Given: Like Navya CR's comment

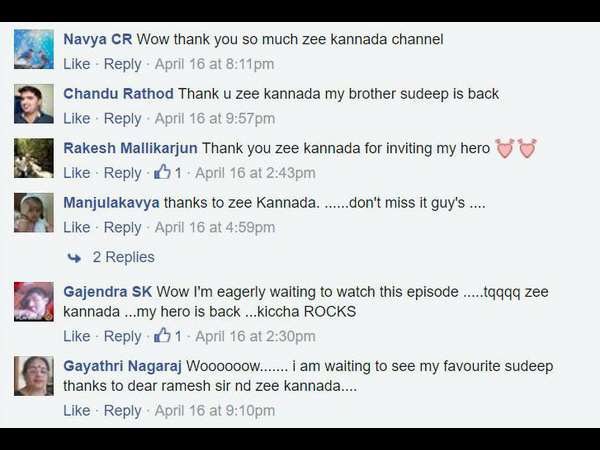Looking at the screenshot, I should coord(77,64).
